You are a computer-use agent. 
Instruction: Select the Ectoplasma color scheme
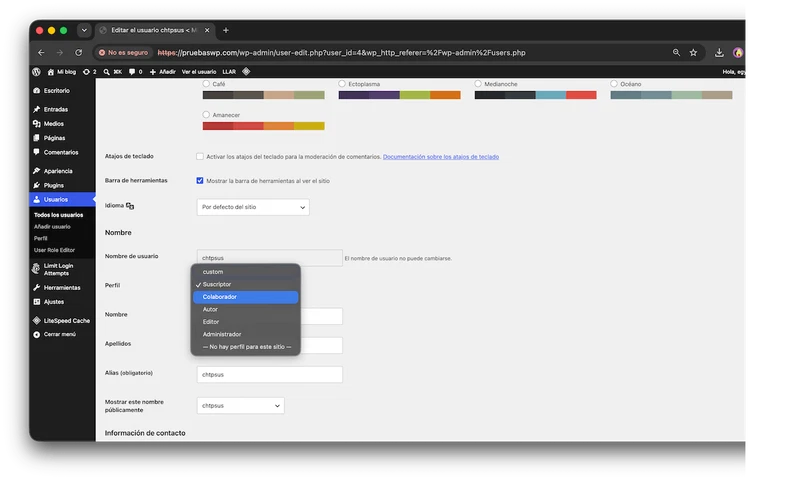click(342, 83)
